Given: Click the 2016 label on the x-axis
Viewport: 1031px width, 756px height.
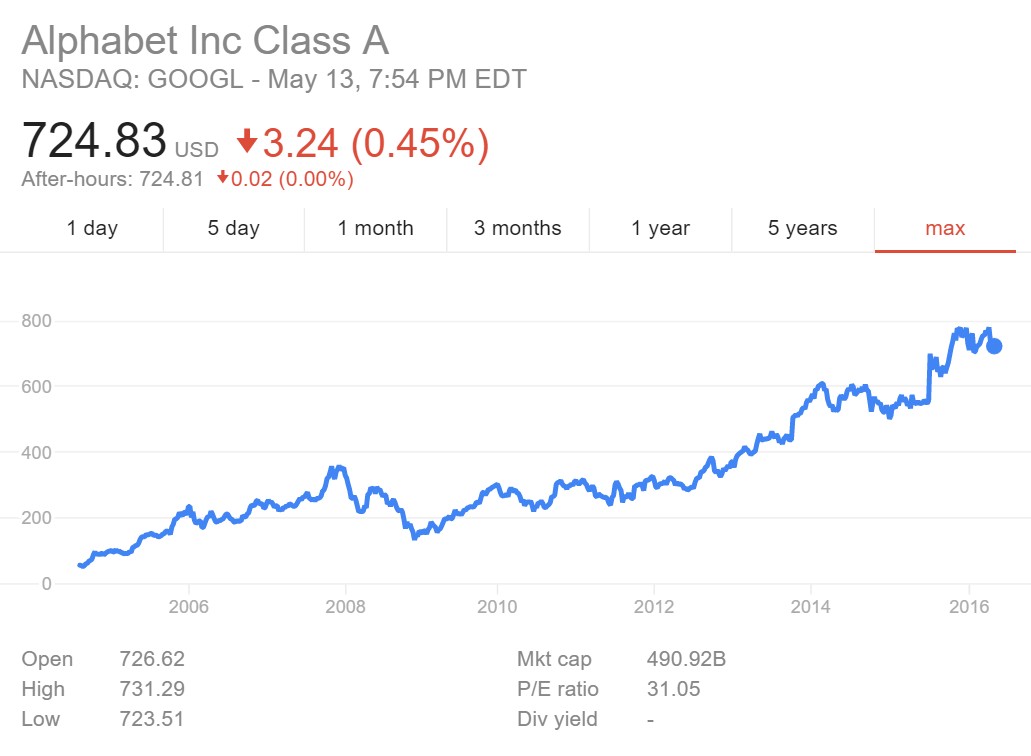Looking at the screenshot, I should coord(965,607).
